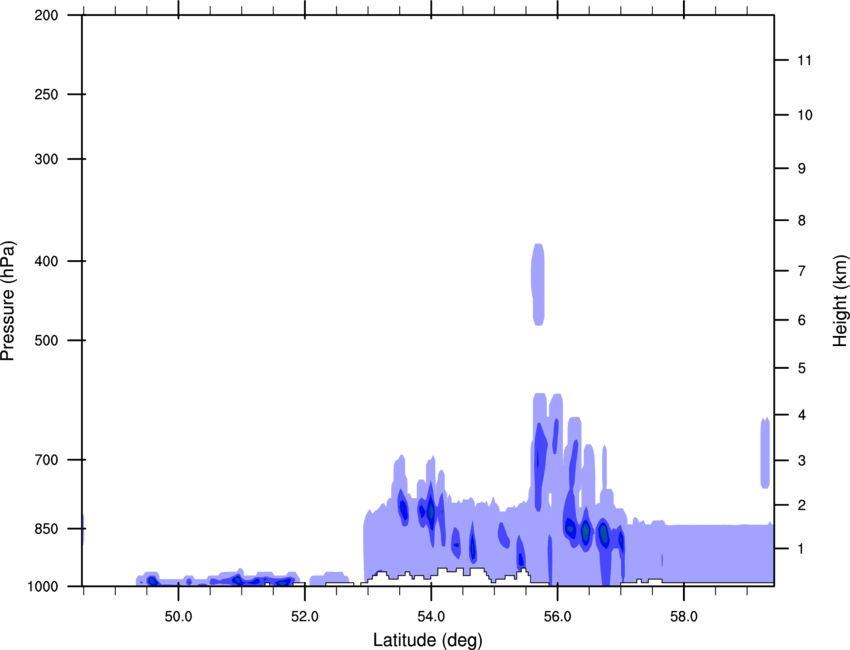Pick height tick label 5

click(x=802, y=369)
